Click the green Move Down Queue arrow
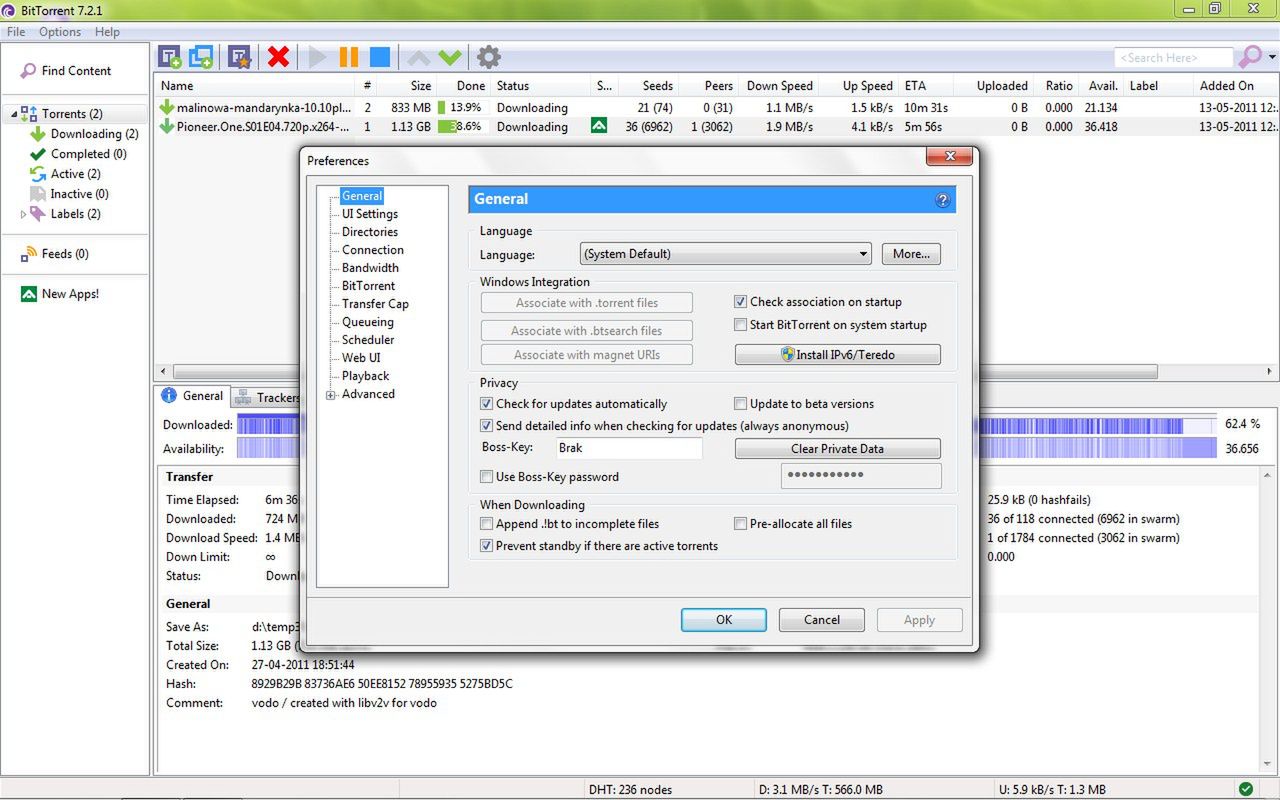Viewport: 1280px width, 800px height. tap(450, 57)
